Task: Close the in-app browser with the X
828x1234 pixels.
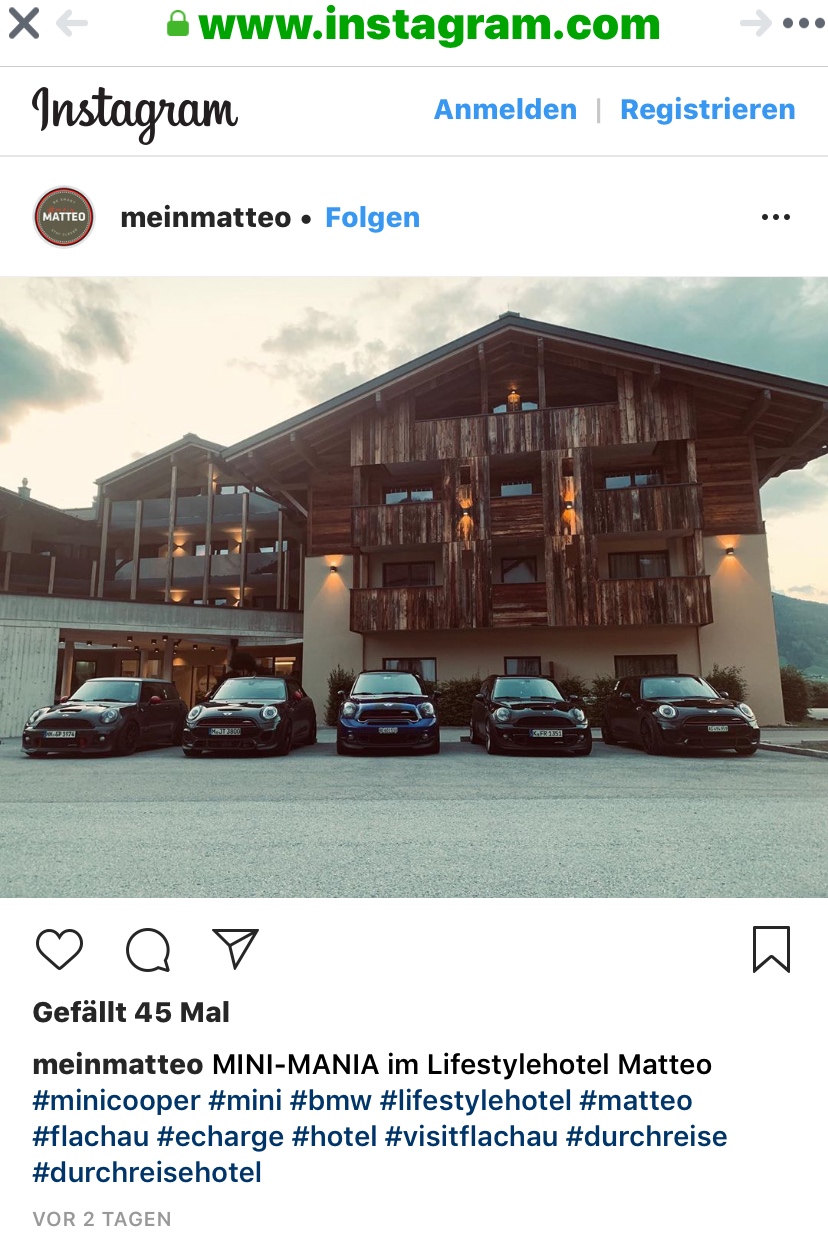Action: [23, 23]
